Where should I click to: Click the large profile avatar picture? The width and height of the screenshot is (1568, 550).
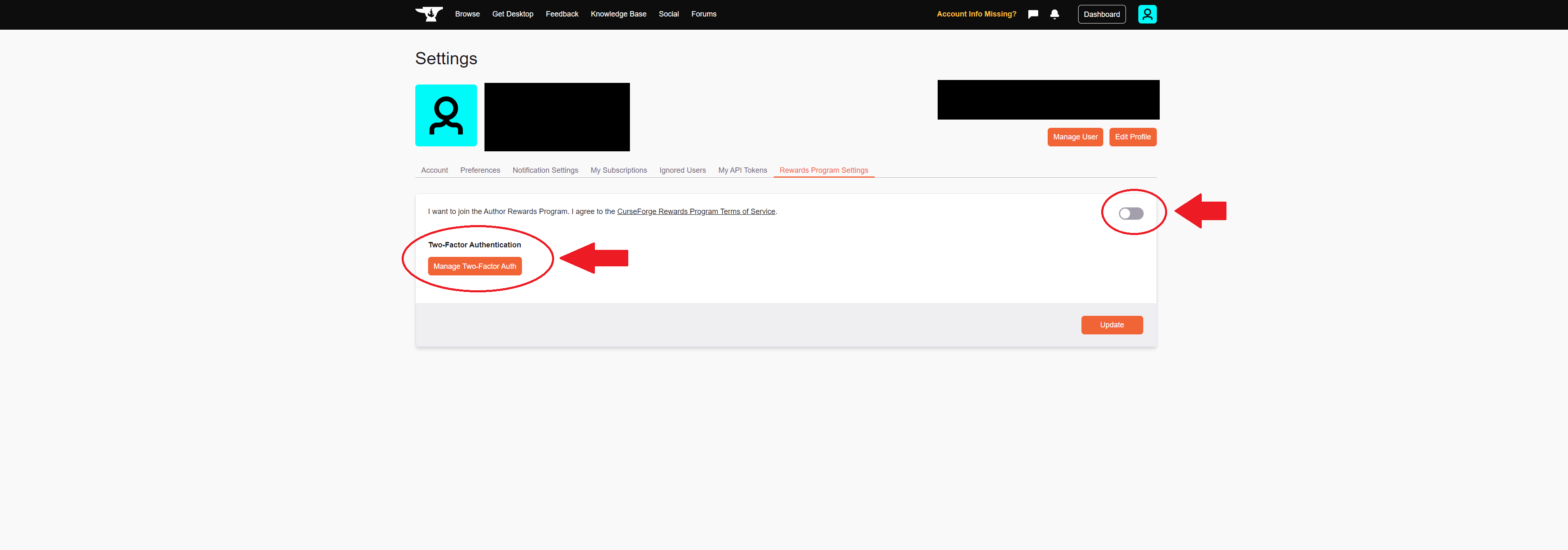[446, 115]
